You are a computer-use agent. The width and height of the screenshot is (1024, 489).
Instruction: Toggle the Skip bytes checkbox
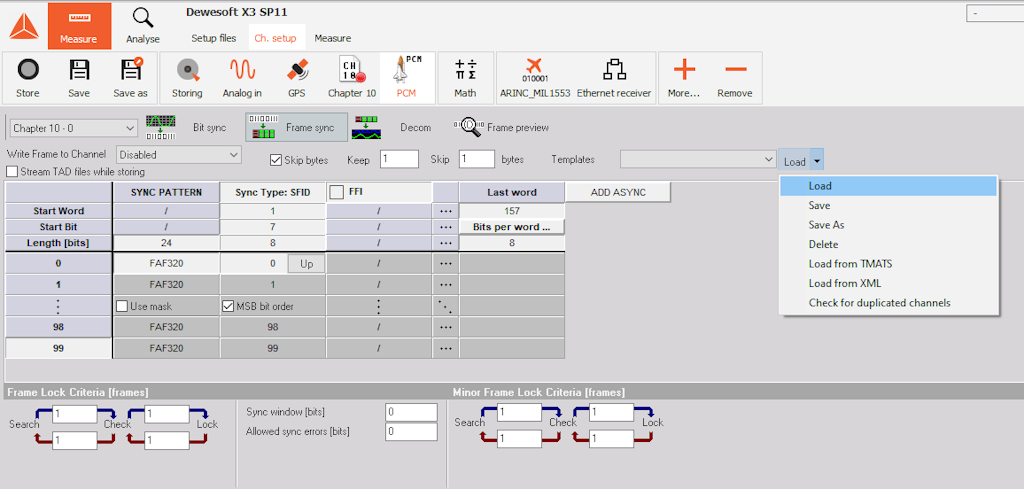tap(276, 160)
